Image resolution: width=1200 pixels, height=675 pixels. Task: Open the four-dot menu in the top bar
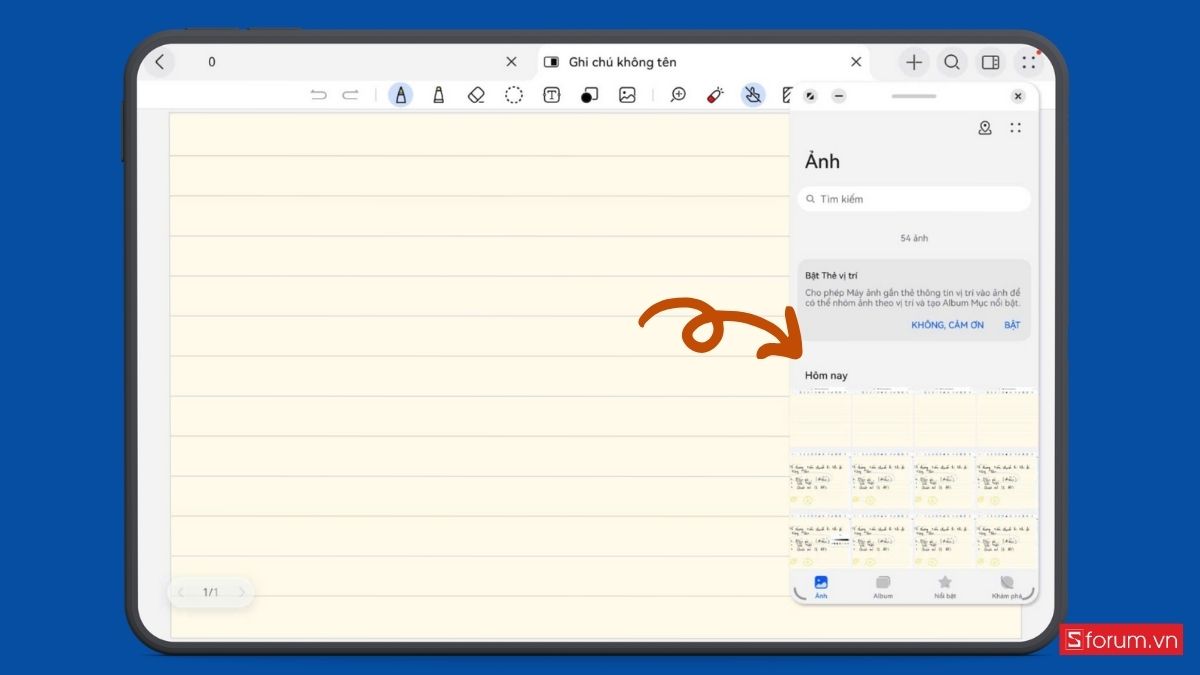point(1028,62)
